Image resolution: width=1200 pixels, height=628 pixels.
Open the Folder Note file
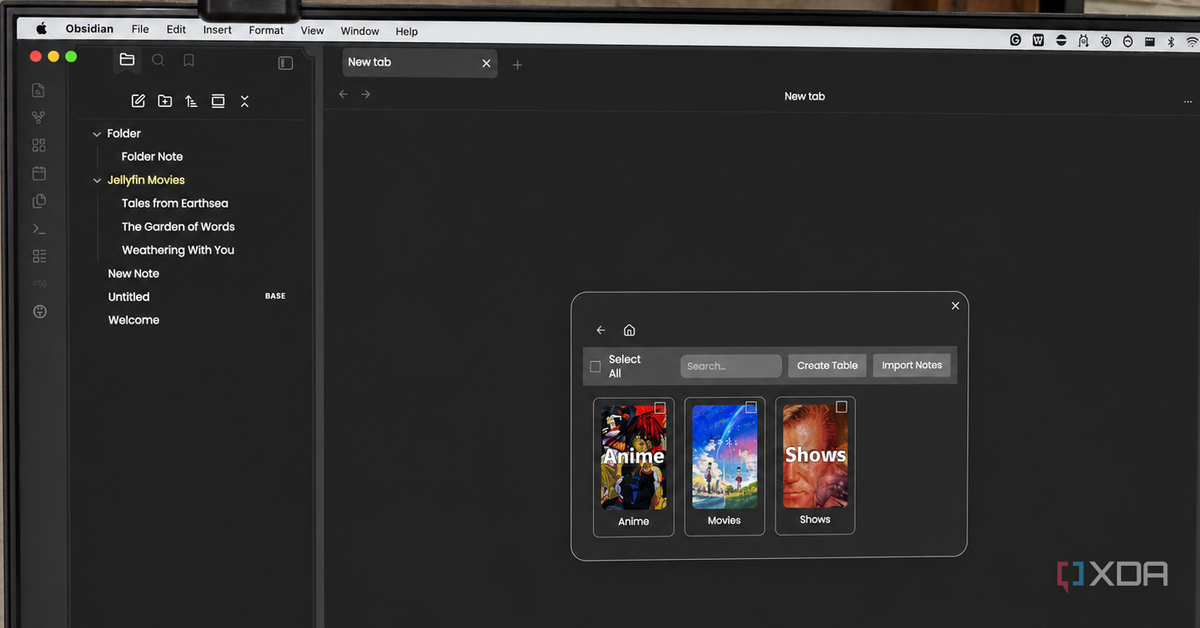pos(152,157)
